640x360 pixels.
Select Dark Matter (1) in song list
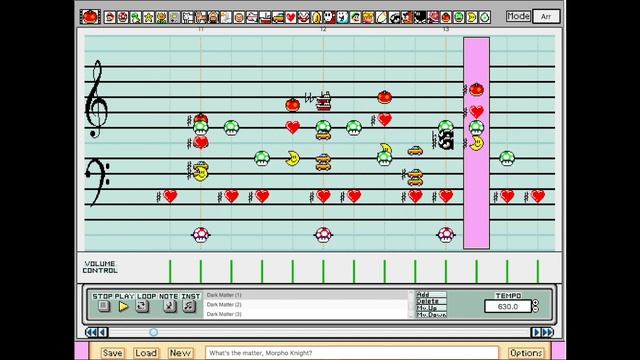(x=306, y=295)
